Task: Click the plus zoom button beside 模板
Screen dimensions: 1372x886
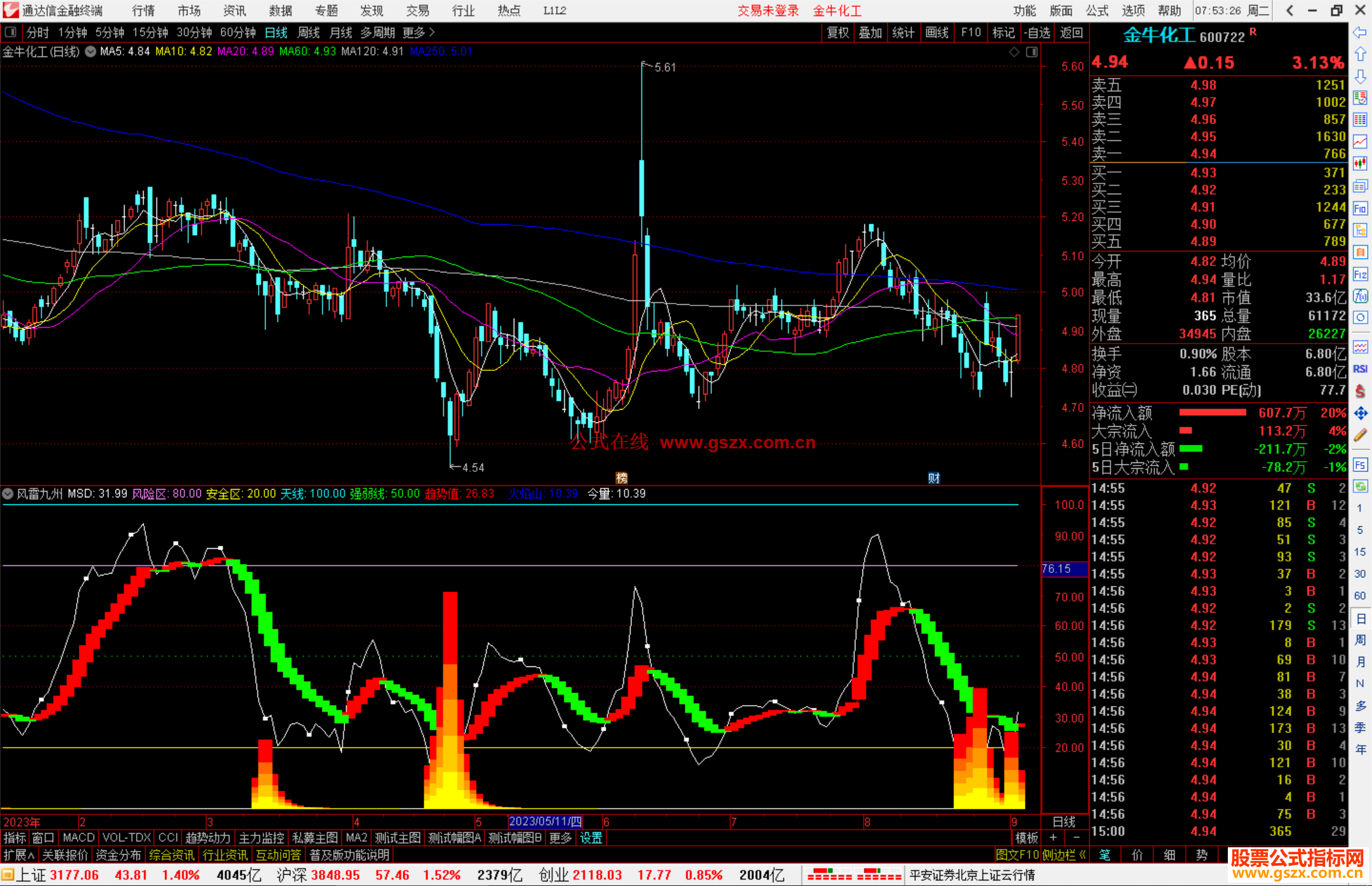Action: (1053, 838)
